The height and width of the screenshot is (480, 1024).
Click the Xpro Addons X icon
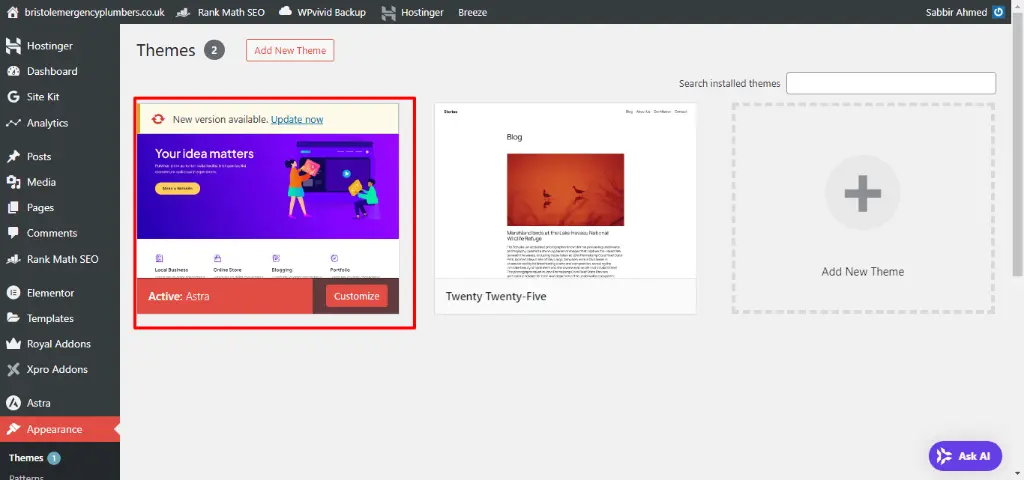(x=13, y=370)
